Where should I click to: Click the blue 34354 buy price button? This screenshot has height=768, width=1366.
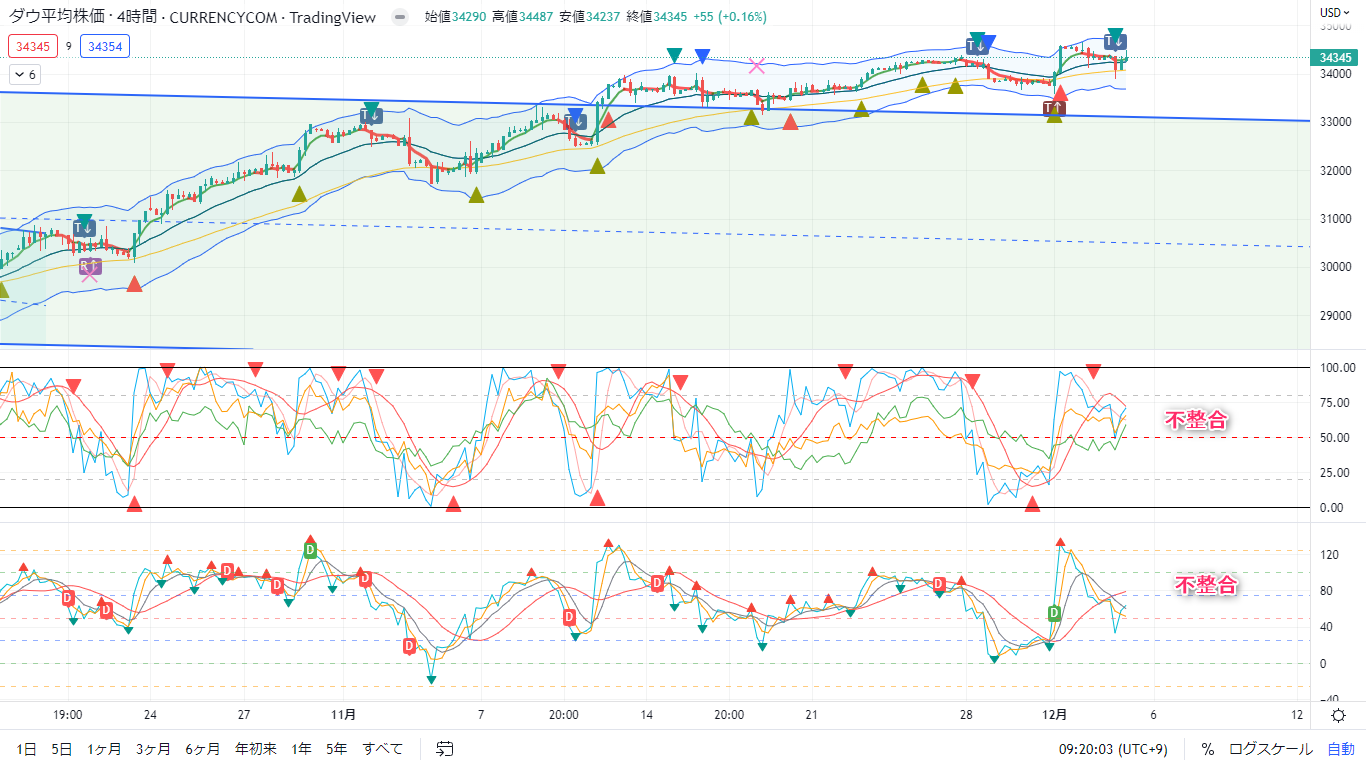coord(105,46)
